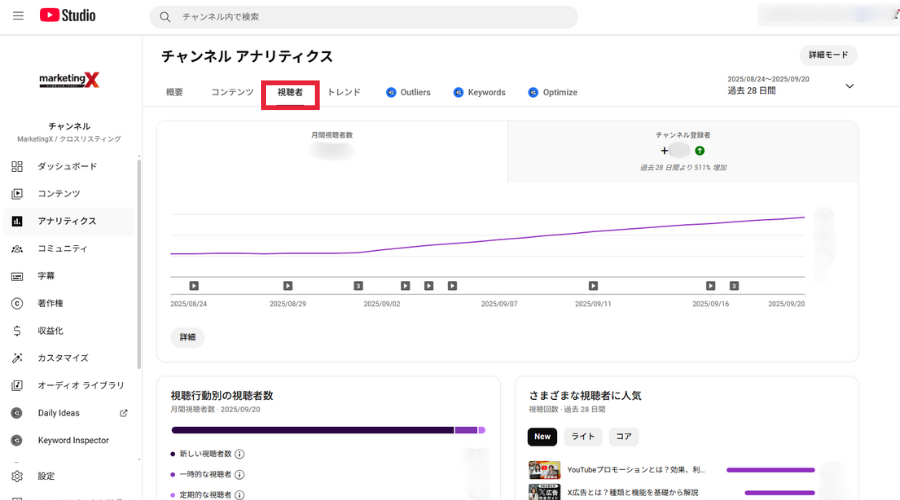Open the Subtitles (字幕) sidebar item
900x500 pixels.
coord(46,276)
